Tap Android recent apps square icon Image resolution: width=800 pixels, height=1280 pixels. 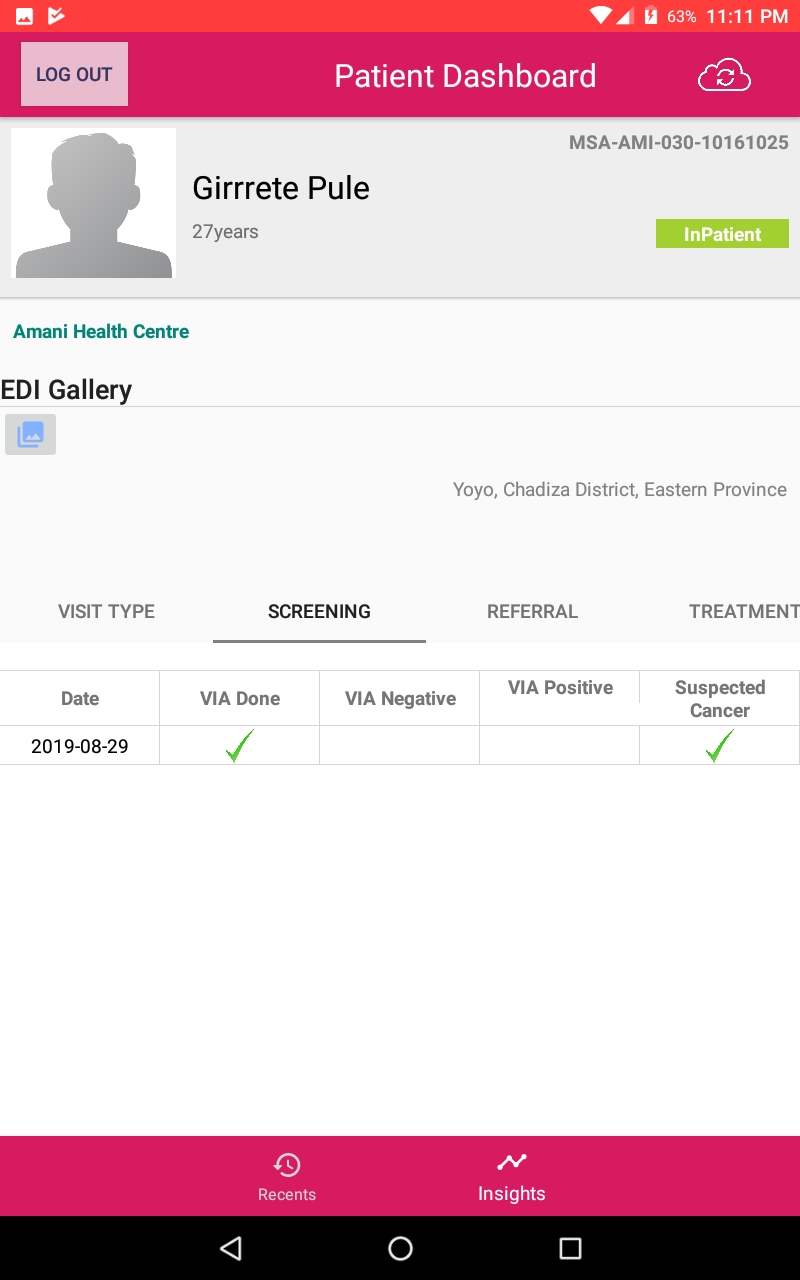tap(570, 1248)
